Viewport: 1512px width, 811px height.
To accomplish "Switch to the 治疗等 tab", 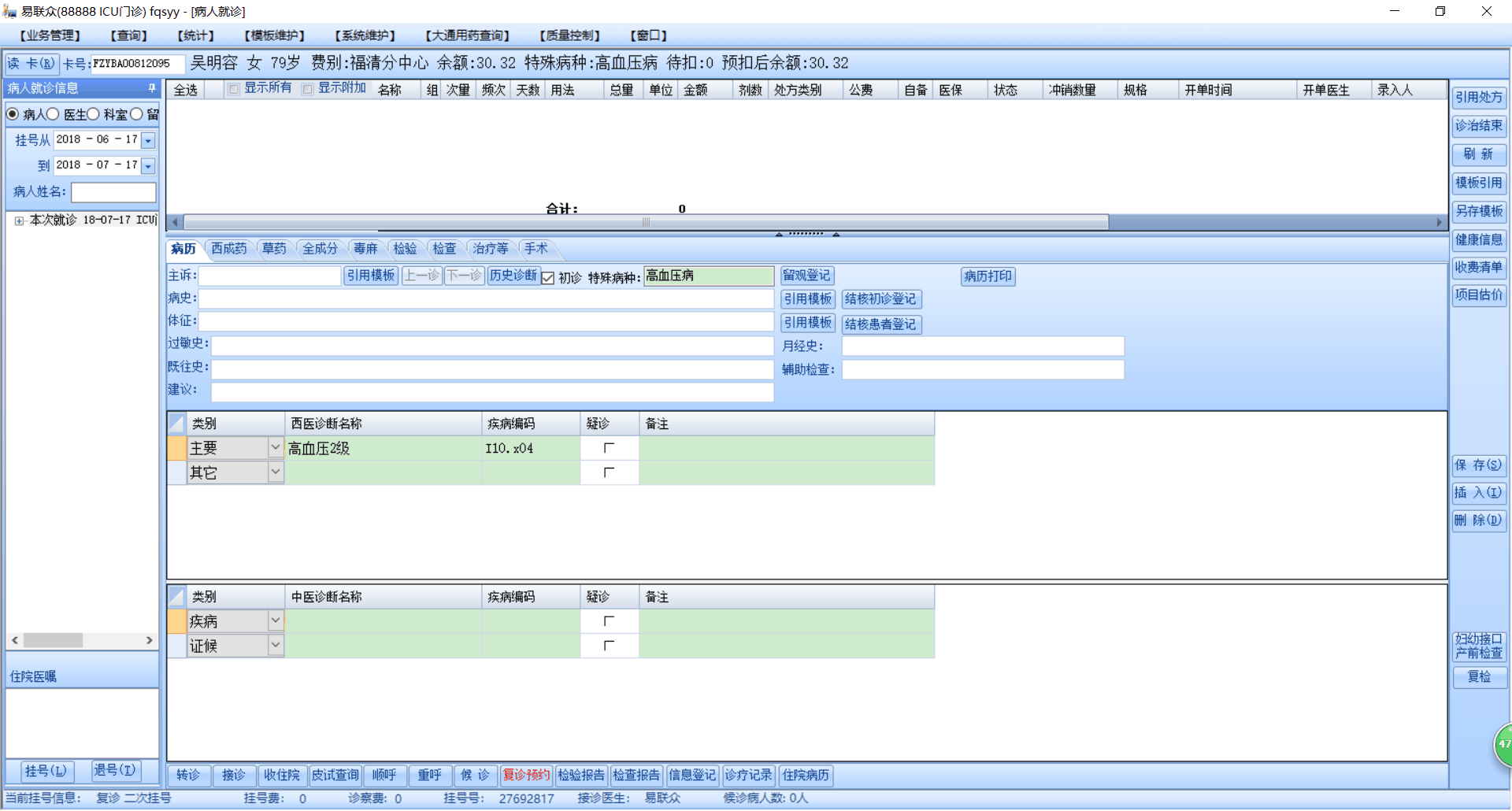I will 490,249.
